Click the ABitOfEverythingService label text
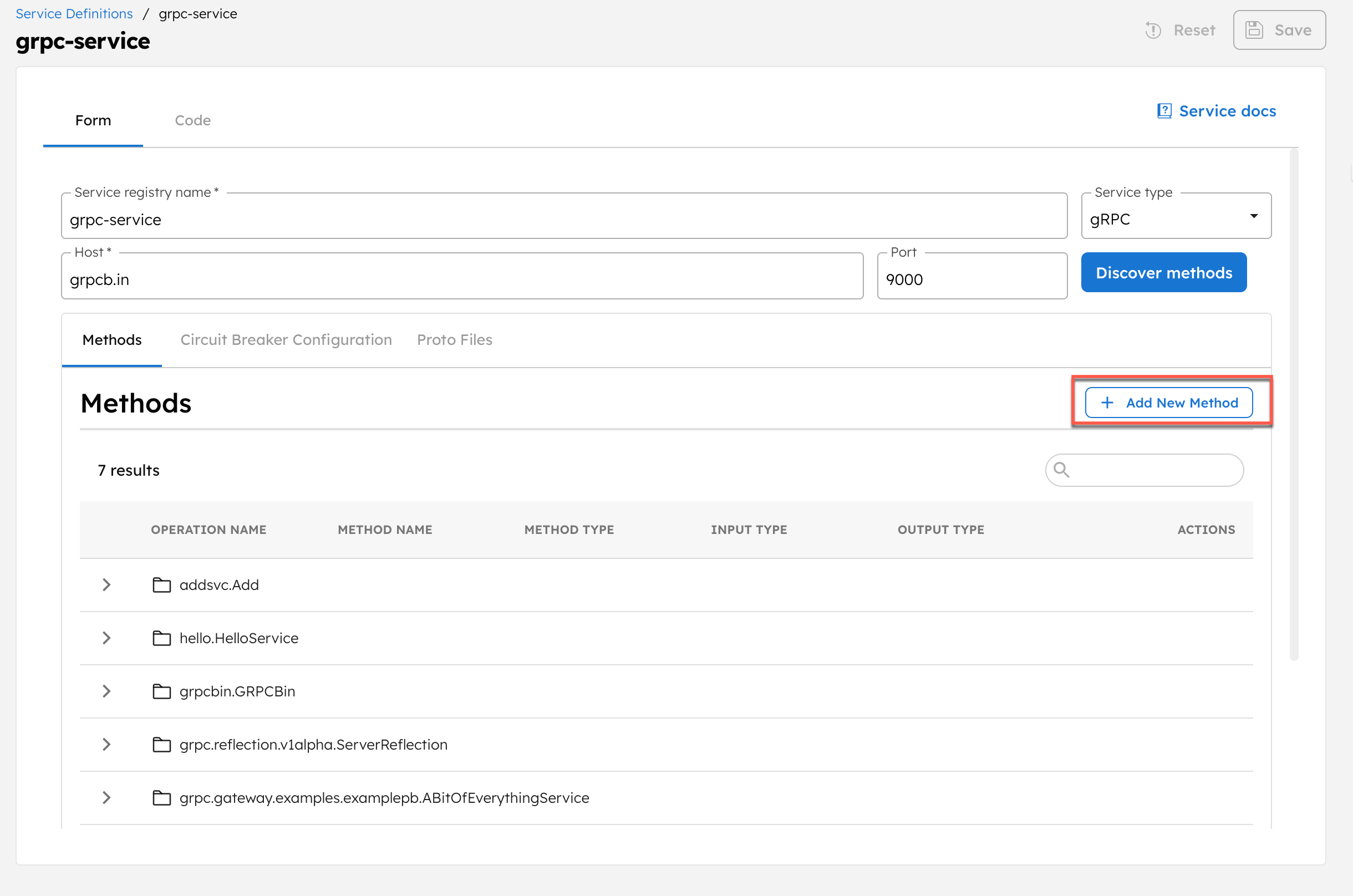This screenshot has height=896, width=1353. (384, 798)
